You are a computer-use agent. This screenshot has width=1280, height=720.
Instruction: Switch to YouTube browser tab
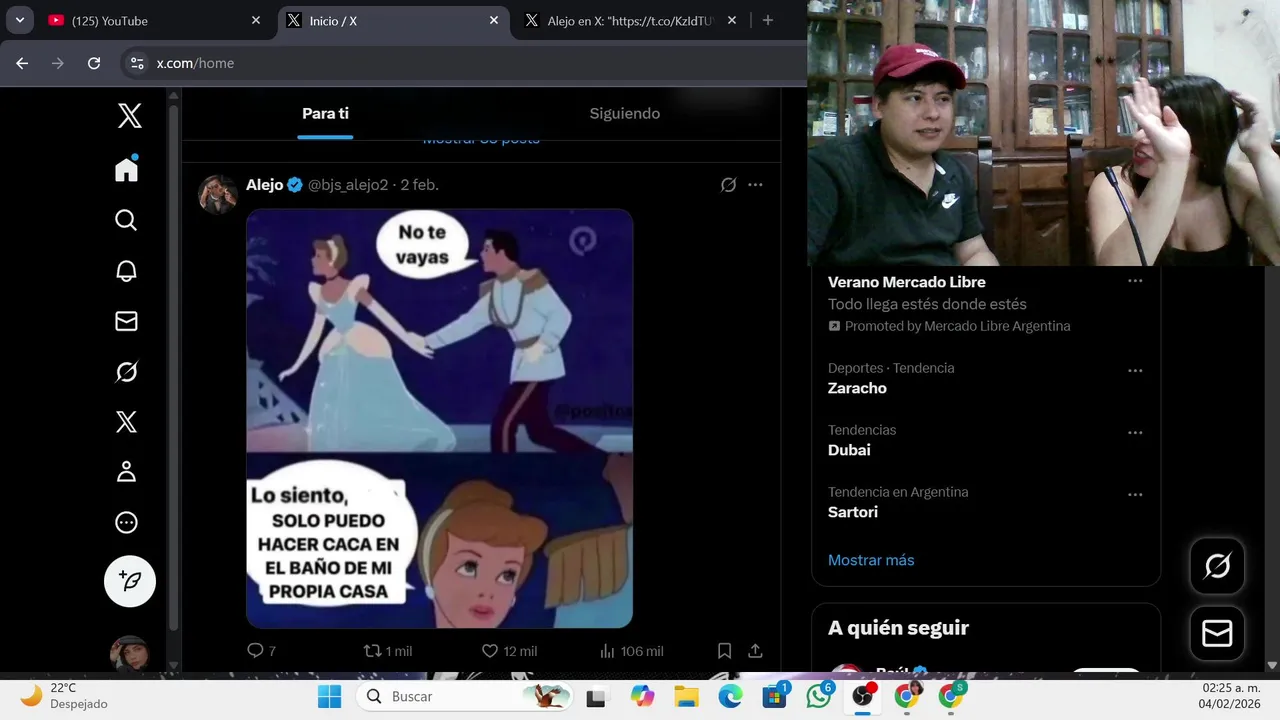[x=153, y=20]
